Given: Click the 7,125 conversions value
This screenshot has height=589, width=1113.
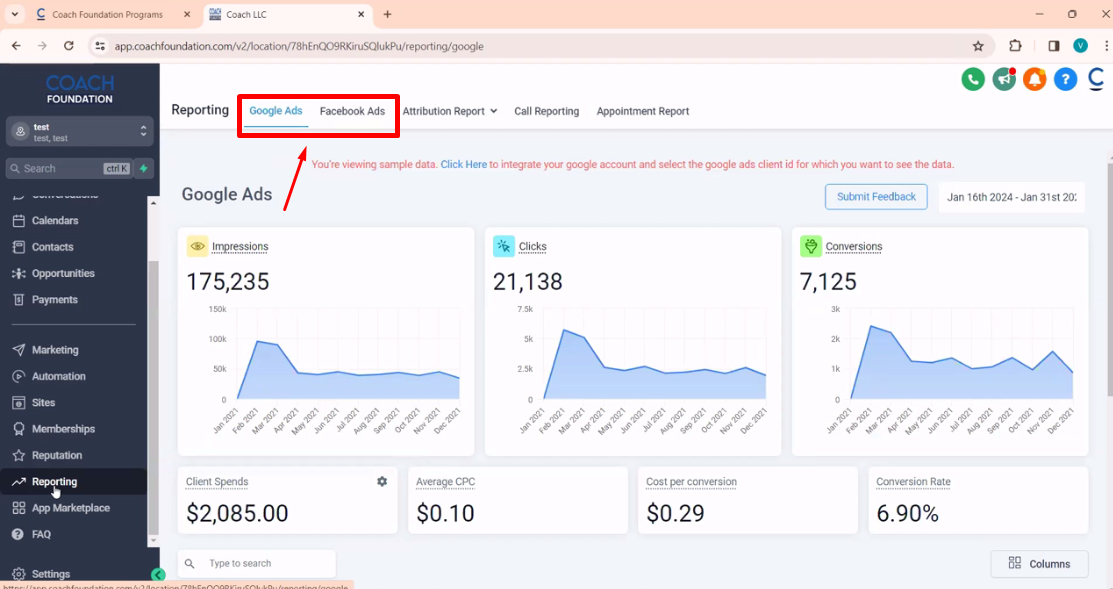Looking at the screenshot, I should coord(828,282).
